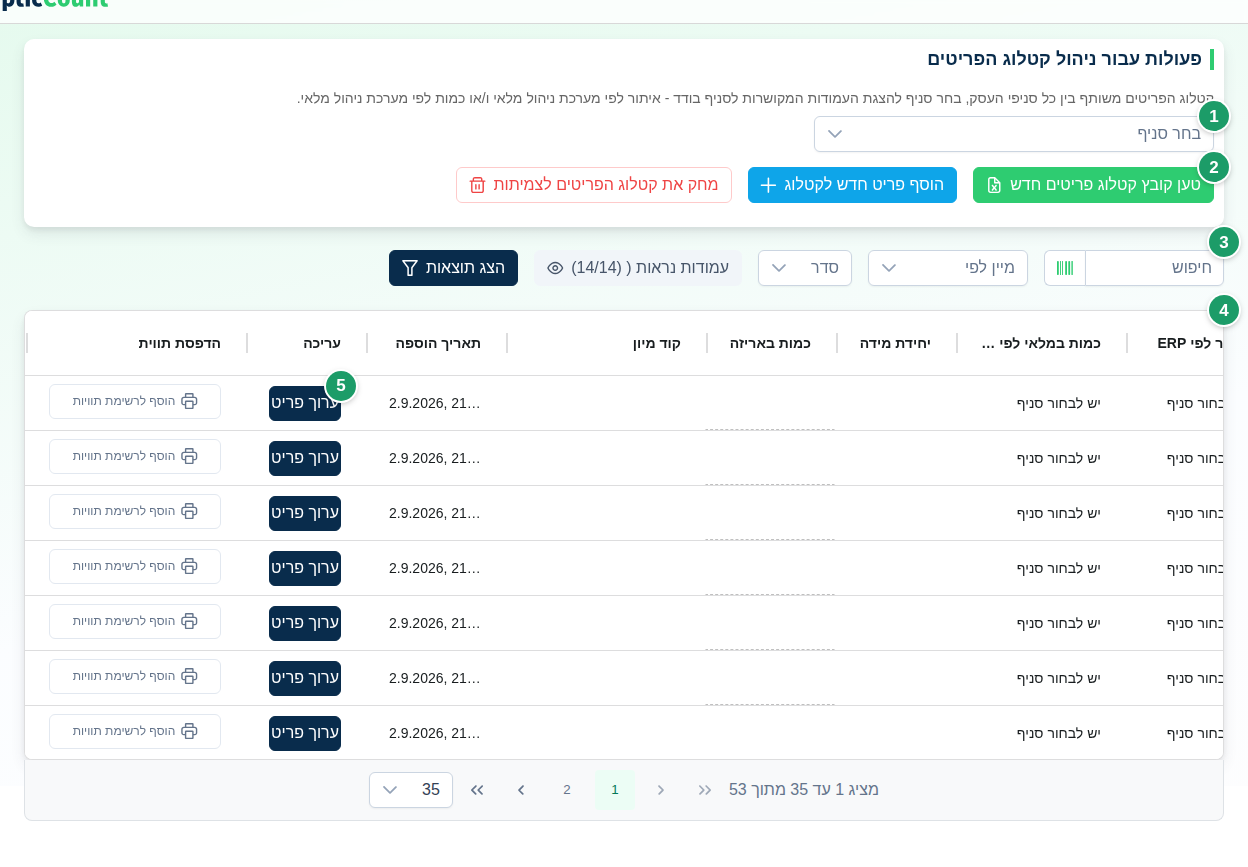Image resolution: width=1248 pixels, height=867 pixels.
Task: Click the "כמות במלאי לפי ..." column header
Action: tap(1041, 343)
